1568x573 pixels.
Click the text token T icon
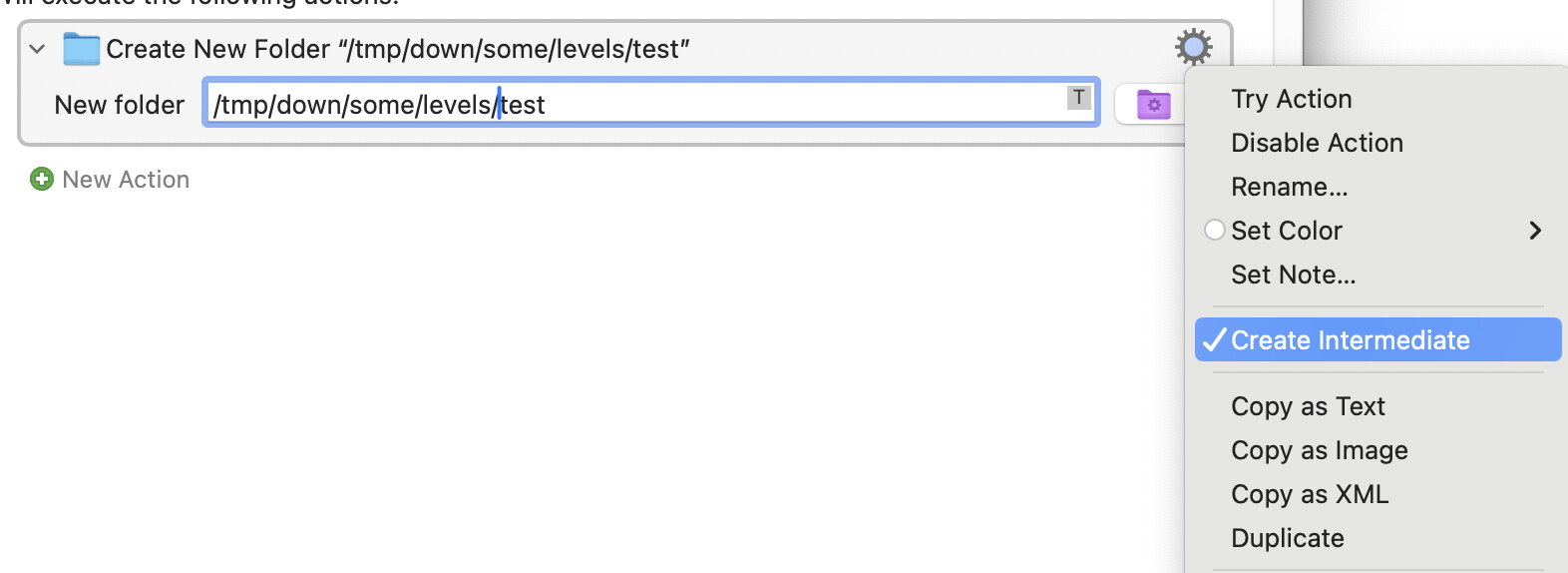pyautogui.click(x=1078, y=98)
